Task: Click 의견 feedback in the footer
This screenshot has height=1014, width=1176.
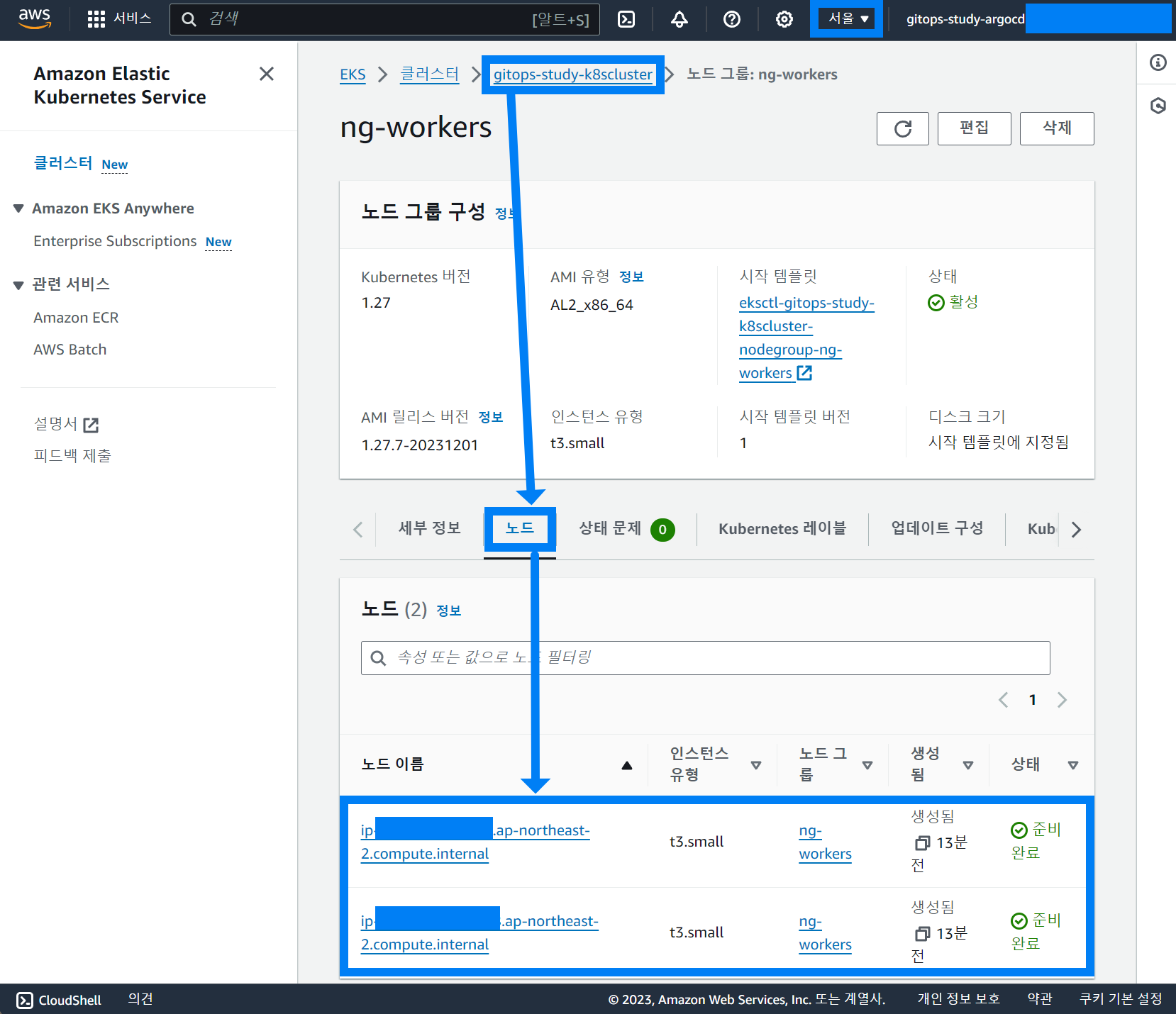Action: point(140,999)
